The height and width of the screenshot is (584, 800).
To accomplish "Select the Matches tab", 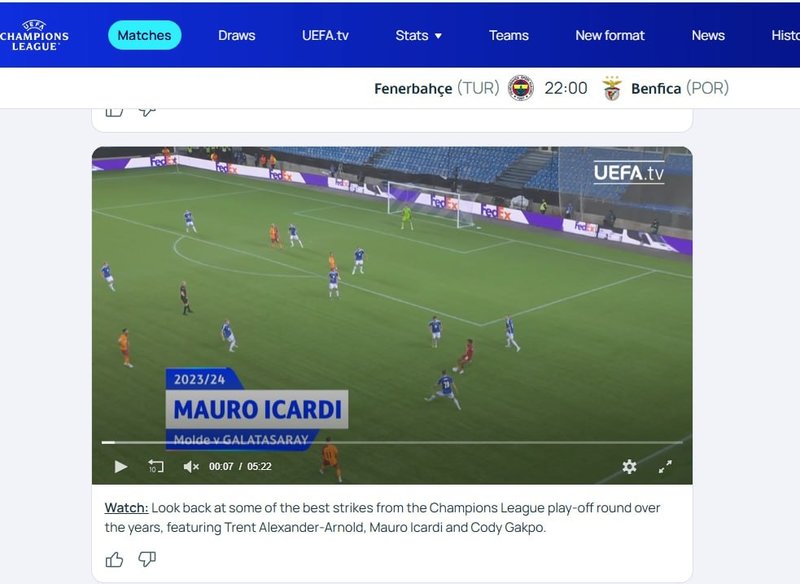I will pos(144,35).
